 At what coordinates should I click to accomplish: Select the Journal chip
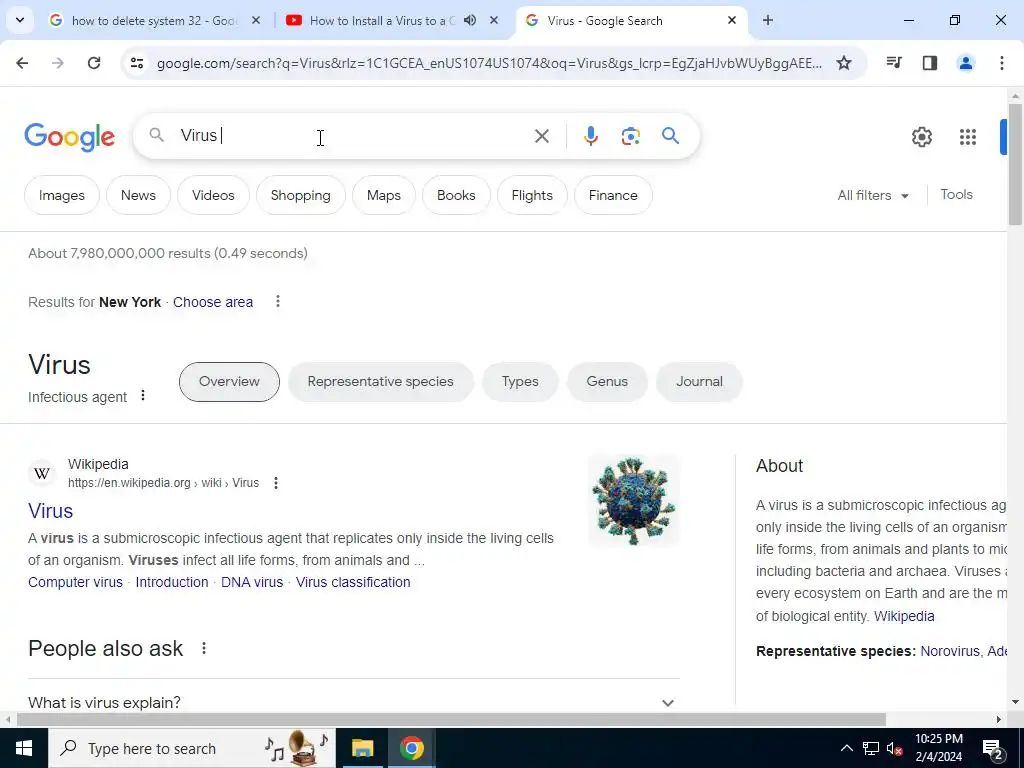pos(699,381)
